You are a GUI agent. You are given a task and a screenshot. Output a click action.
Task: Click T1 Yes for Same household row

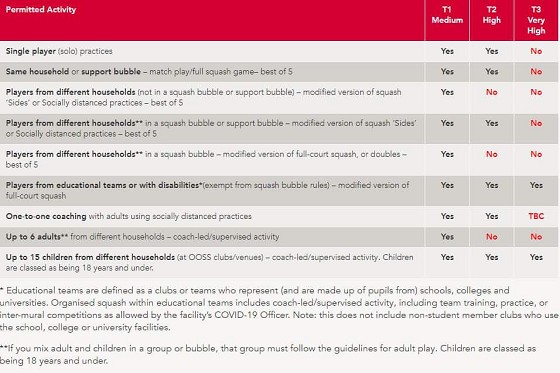pyautogui.click(x=447, y=71)
